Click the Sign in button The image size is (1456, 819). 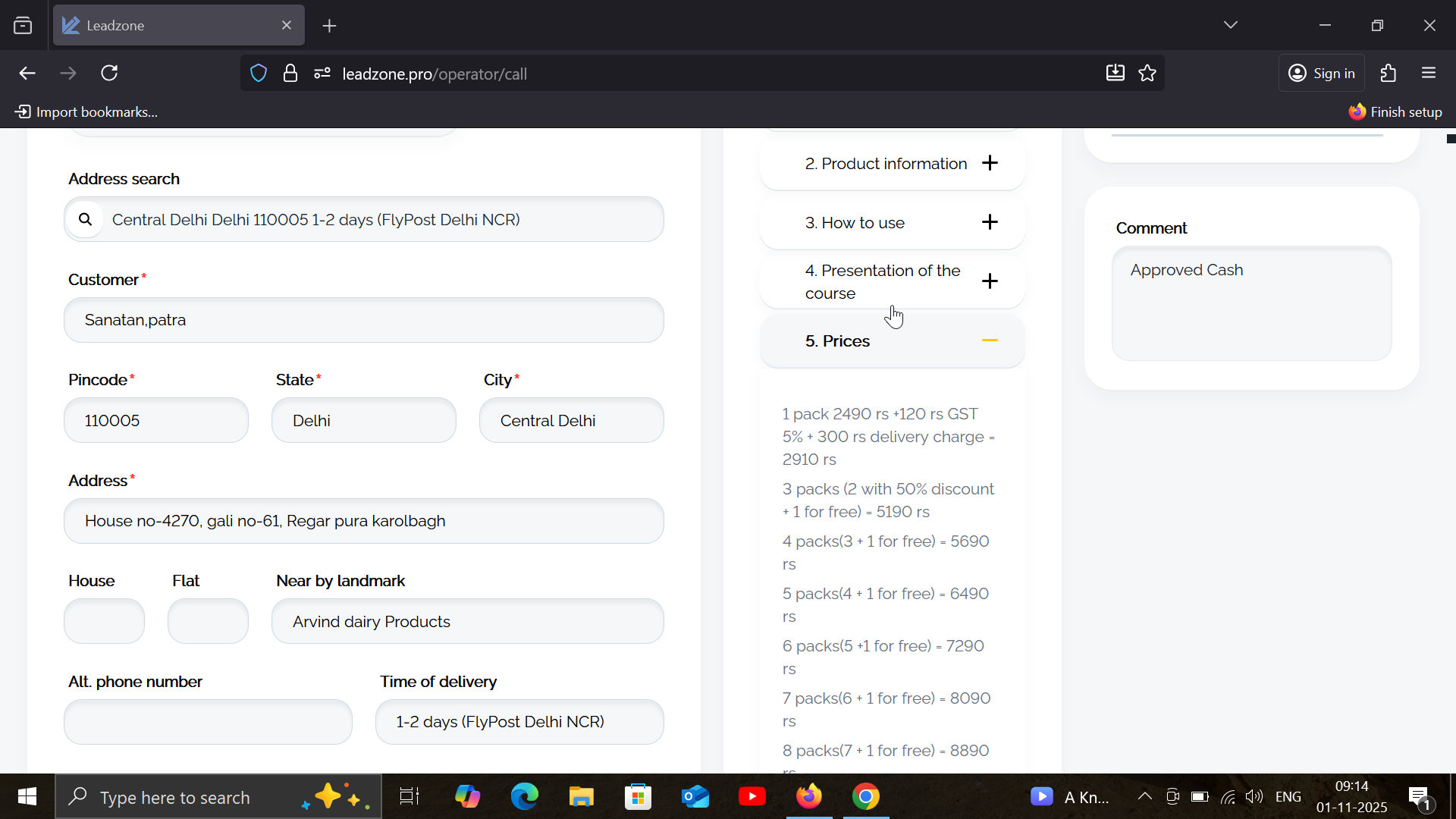point(1322,74)
